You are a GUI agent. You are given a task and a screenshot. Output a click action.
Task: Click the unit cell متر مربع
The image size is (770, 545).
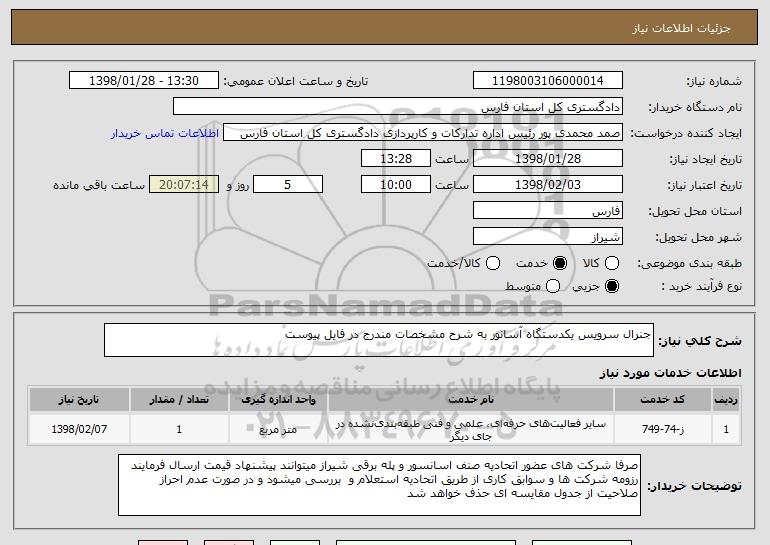(278, 429)
